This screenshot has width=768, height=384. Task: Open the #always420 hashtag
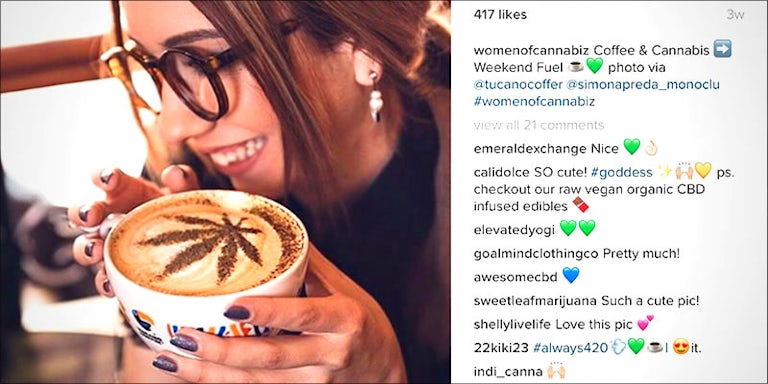(571, 348)
